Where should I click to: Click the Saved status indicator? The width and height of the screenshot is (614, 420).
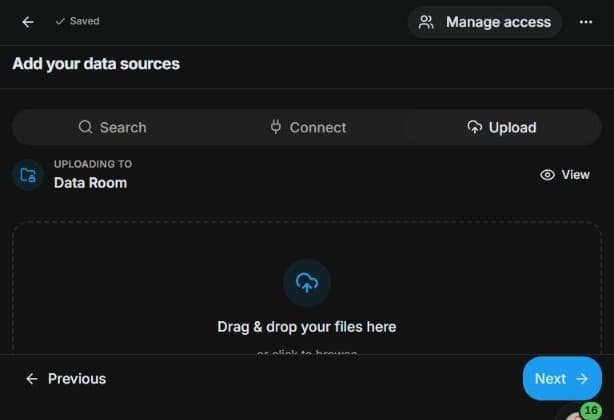click(78, 21)
